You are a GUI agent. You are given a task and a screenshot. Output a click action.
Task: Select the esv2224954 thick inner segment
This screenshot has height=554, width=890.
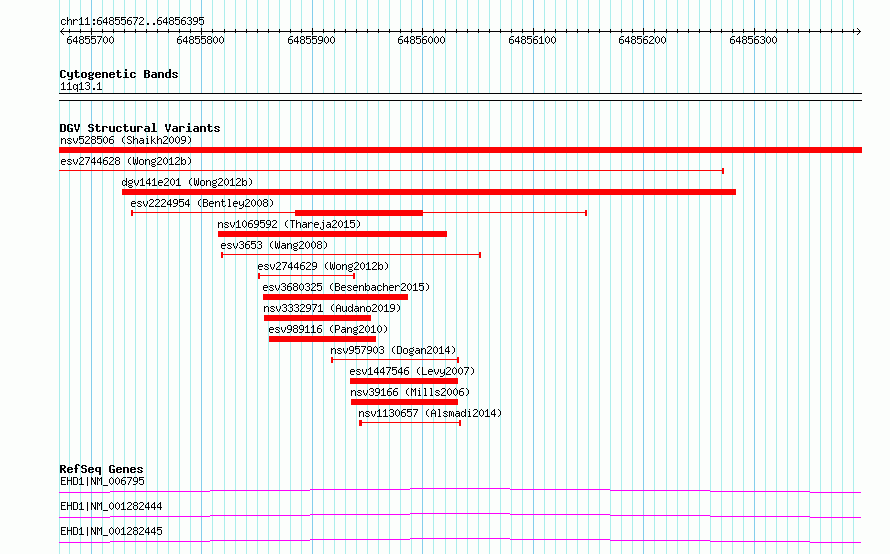point(359,213)
